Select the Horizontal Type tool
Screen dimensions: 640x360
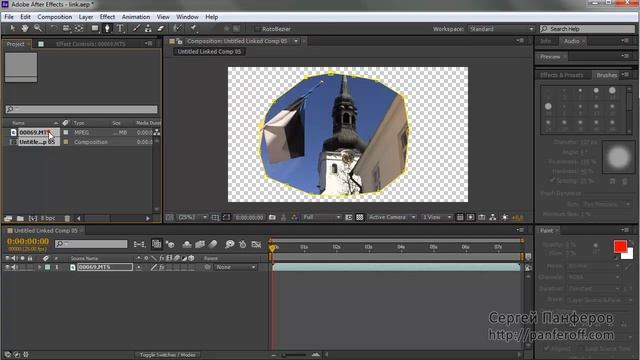(120, 28)
